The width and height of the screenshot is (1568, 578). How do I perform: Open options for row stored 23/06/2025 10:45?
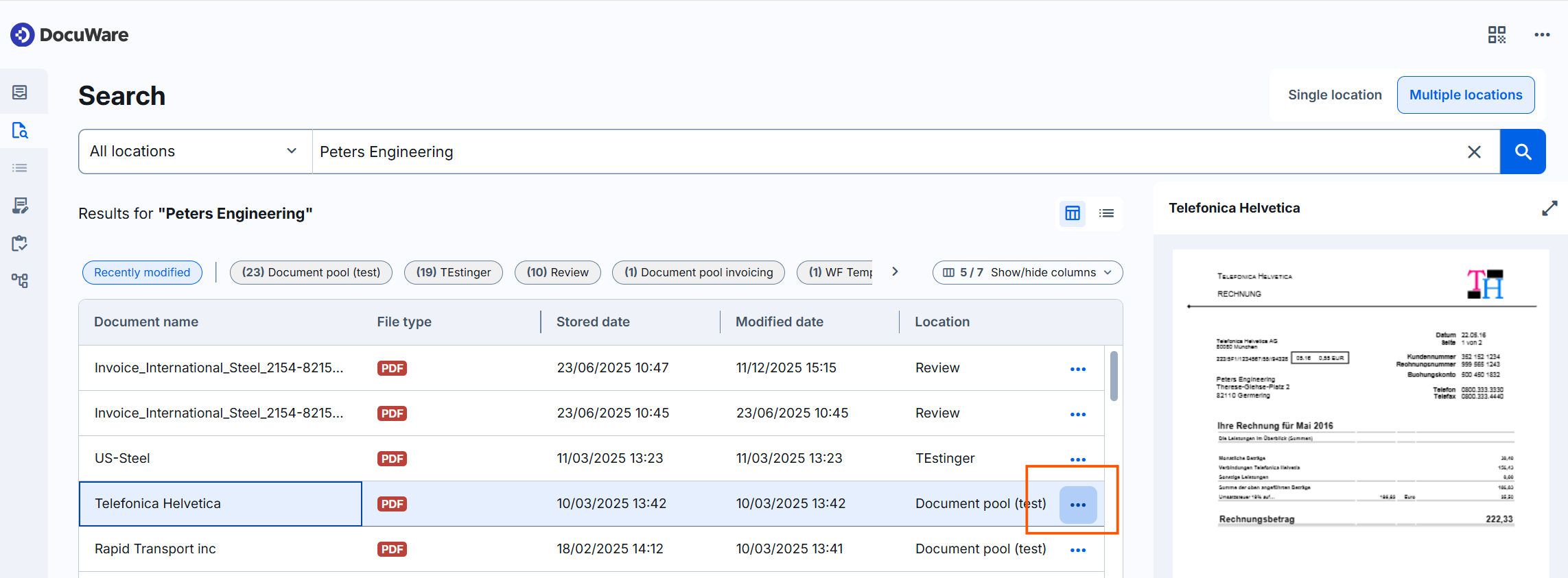(x=1078, y=414)
